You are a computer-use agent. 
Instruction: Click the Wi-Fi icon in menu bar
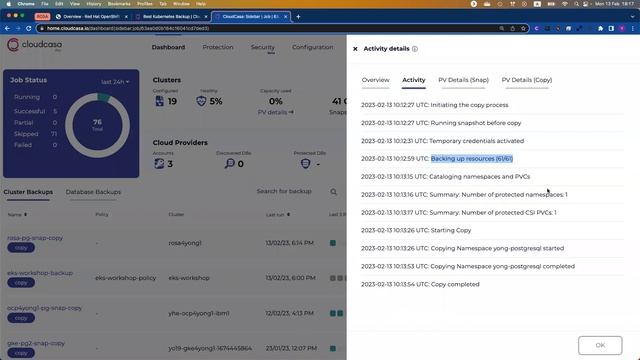click(565, 4)
